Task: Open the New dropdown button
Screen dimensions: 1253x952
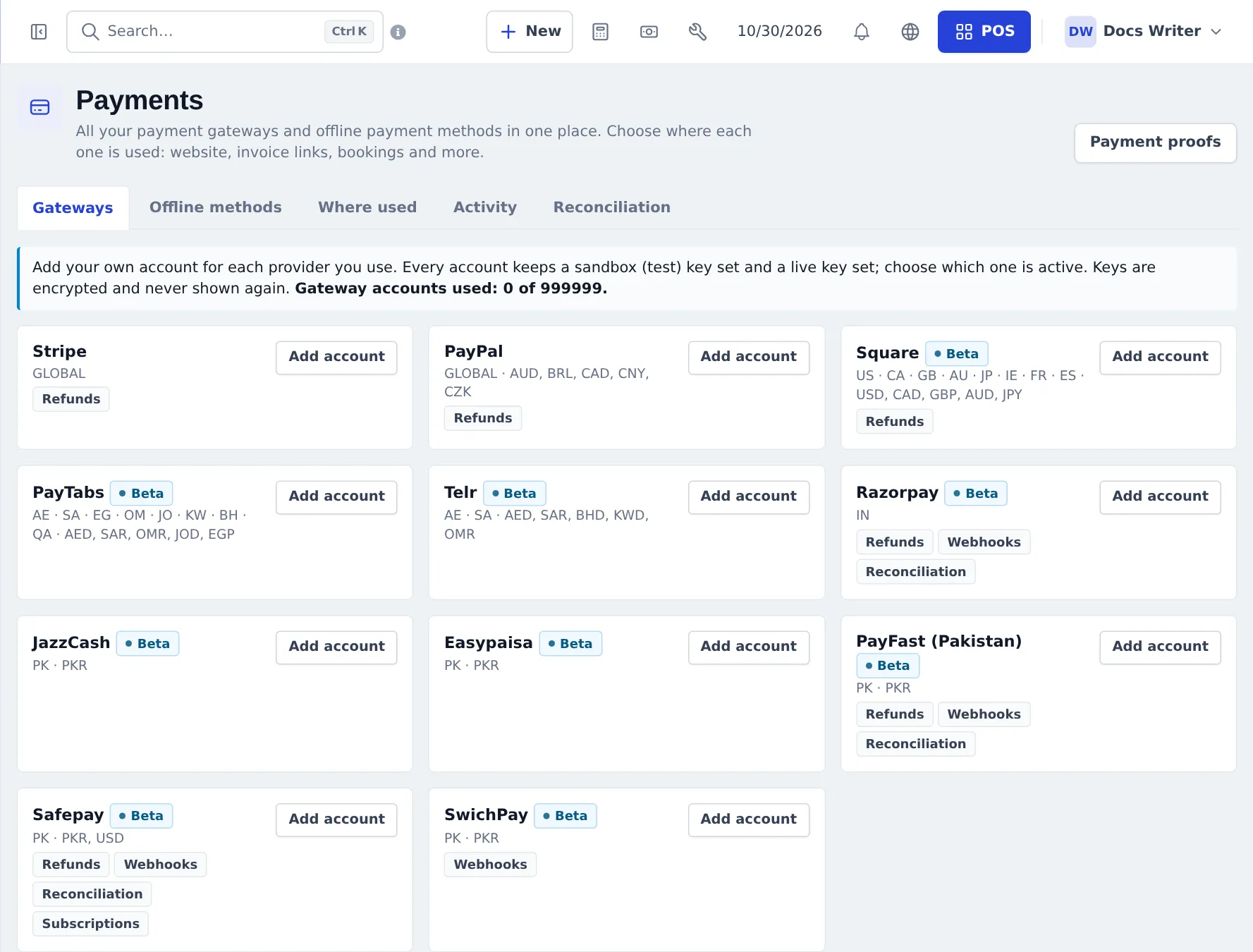Action: tap(530, 32)
